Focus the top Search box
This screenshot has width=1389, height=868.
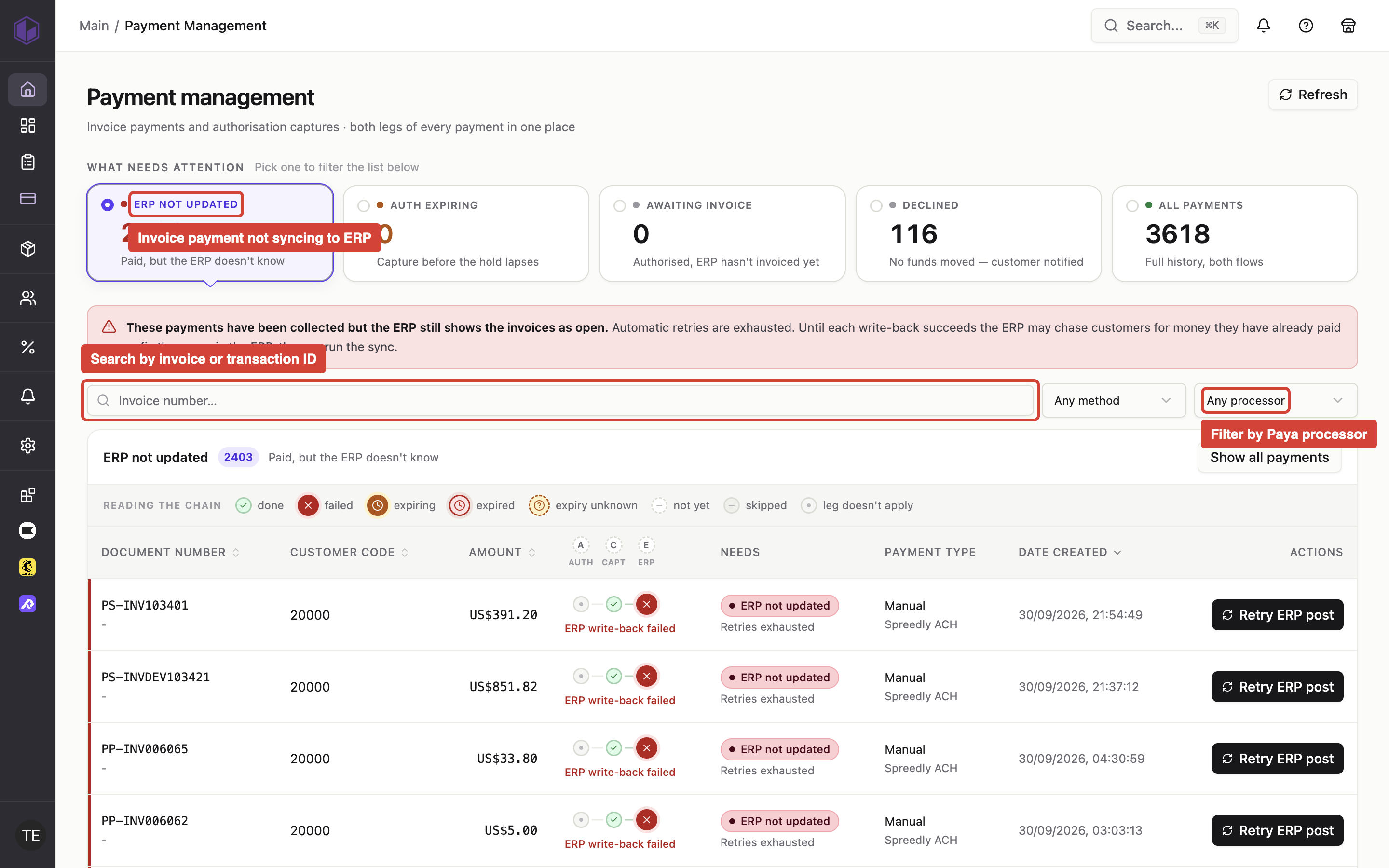pyautogui.click(x=1164, y=26)
